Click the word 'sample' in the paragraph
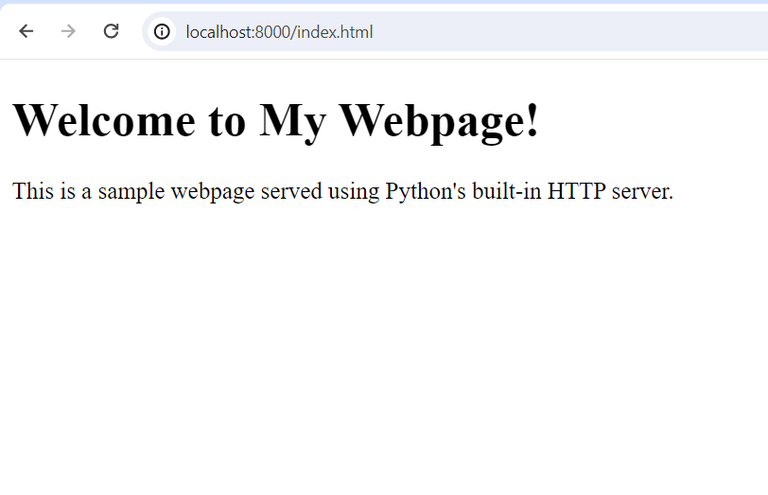Image resolution: width=768 pixels, height=495 pixels. tap(131, 191)
